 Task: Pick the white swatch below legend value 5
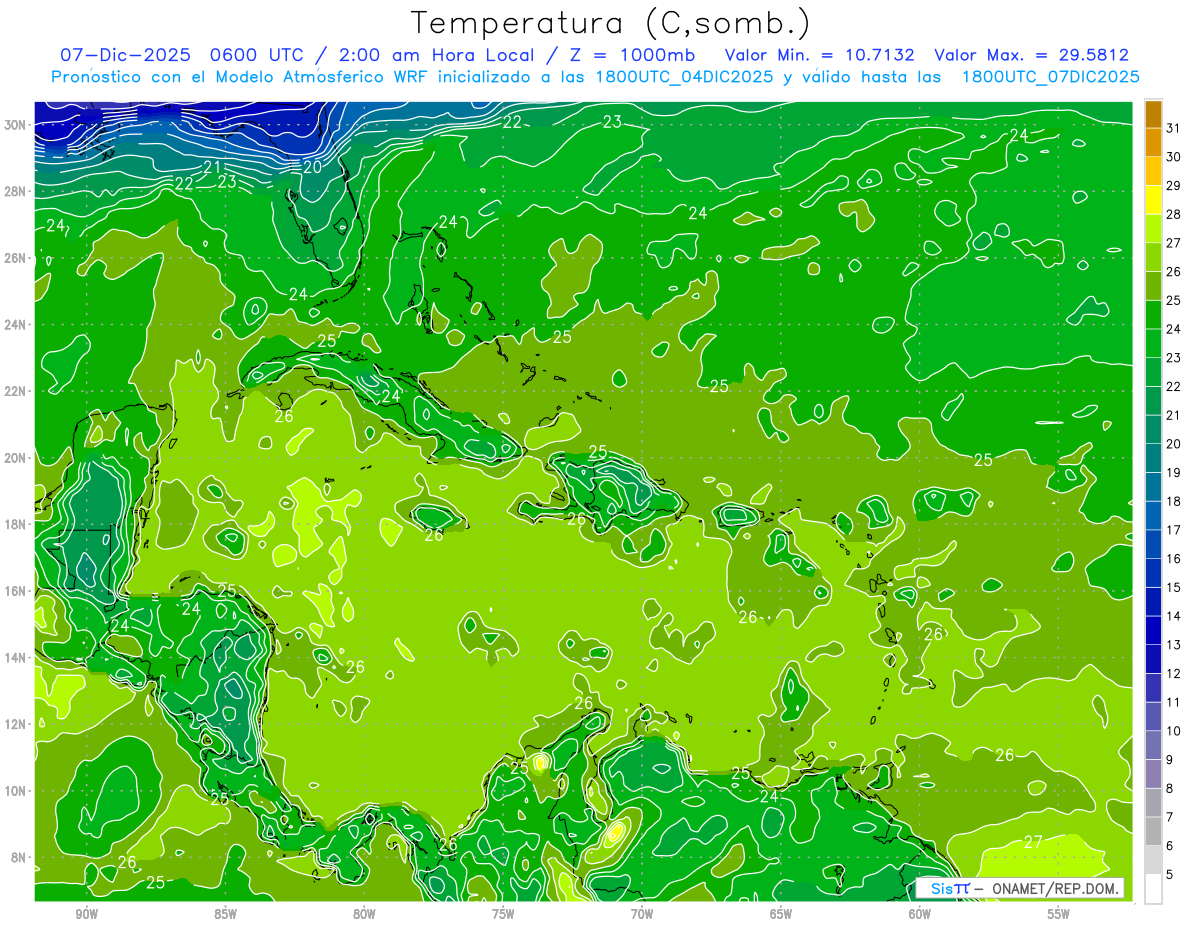point(1153,889)
